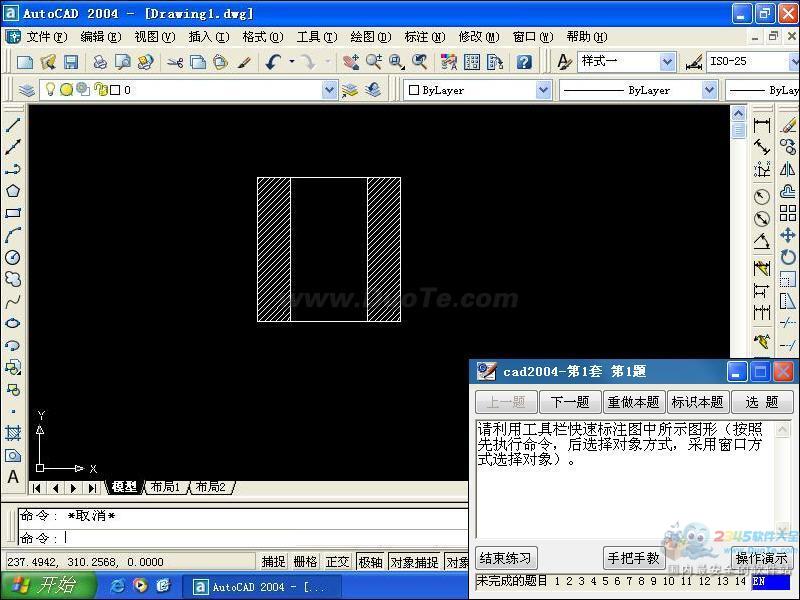The height and width of the screenshot is (600, 800).
Task: Toggle 正交 ortho mode
Action: 337,562
